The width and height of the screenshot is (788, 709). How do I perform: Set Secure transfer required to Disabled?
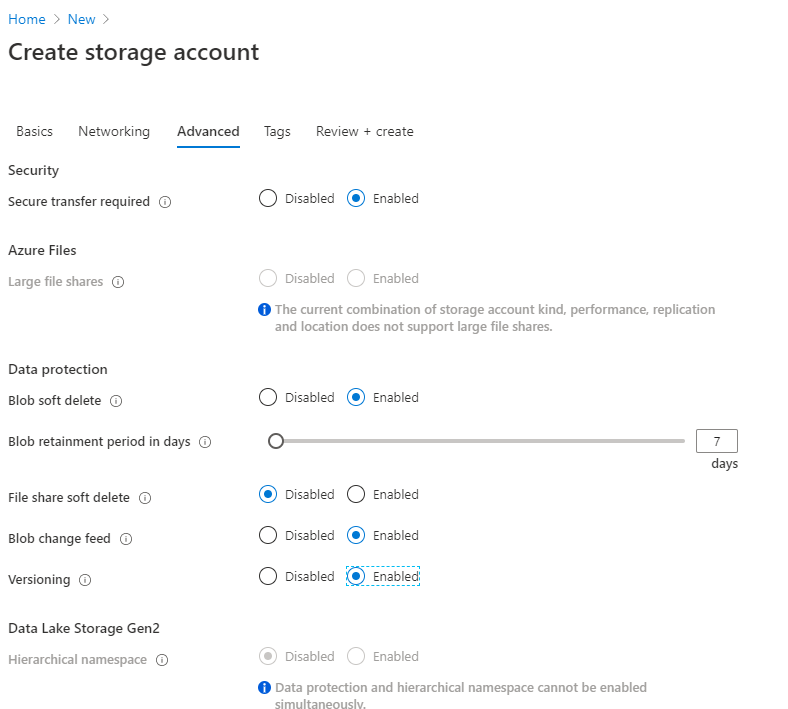[x=268, y=198]
